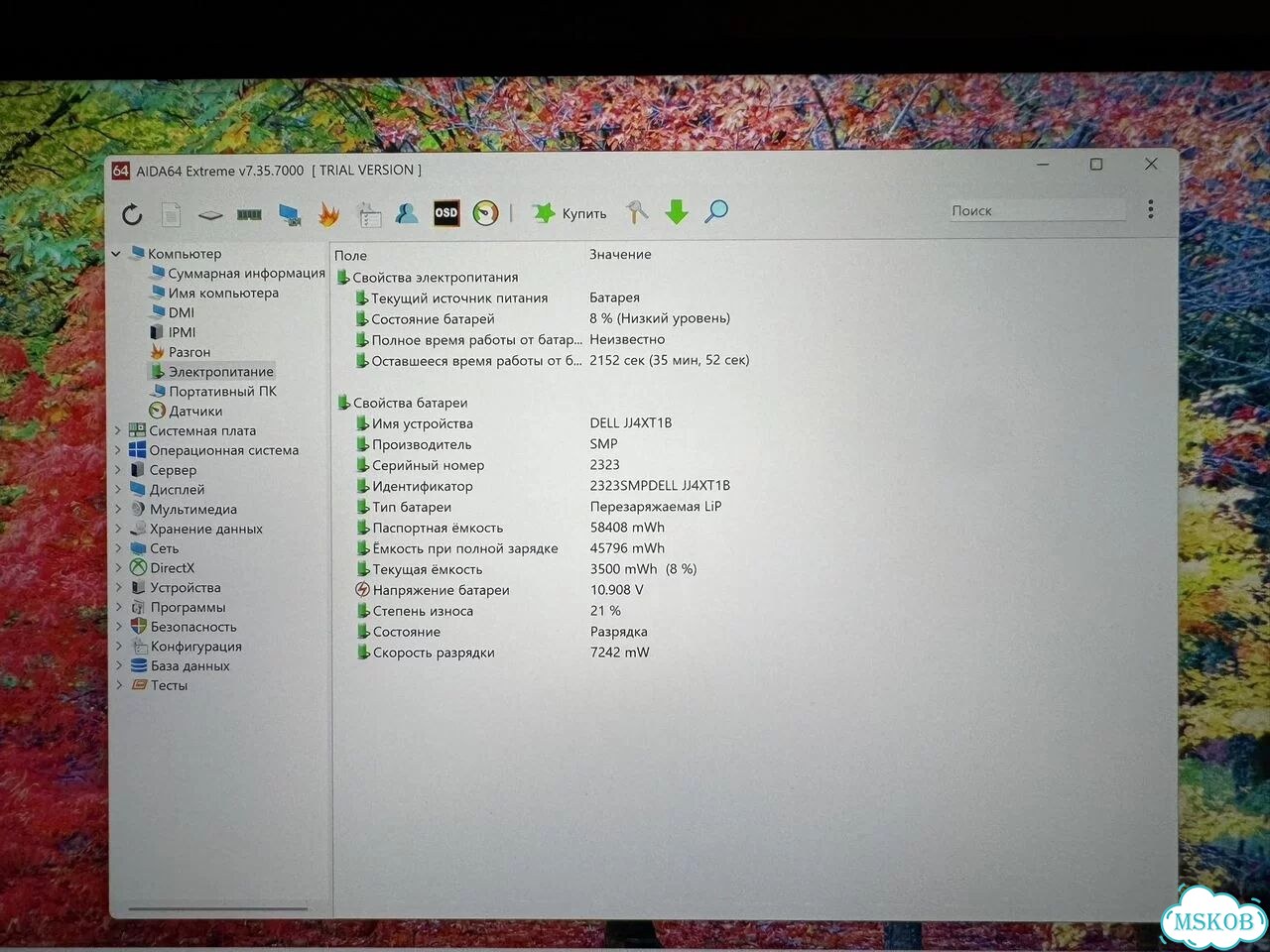Click the Поле column header
The image size is (1270, 952).
click(x=350, y=256)
